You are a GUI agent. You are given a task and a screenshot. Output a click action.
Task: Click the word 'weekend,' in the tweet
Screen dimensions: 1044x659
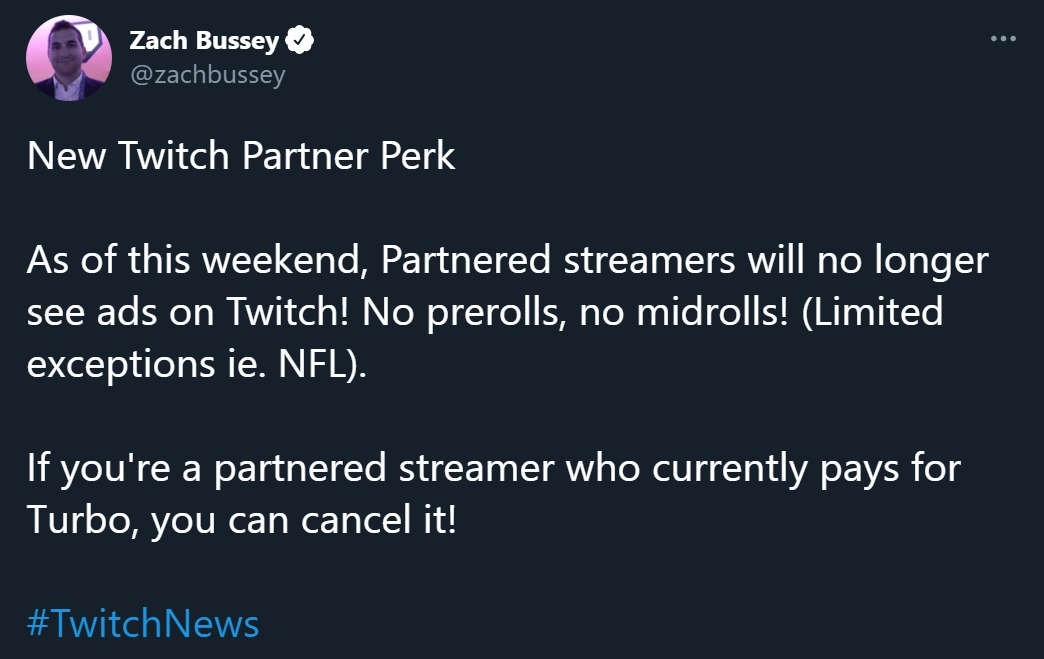286,260
